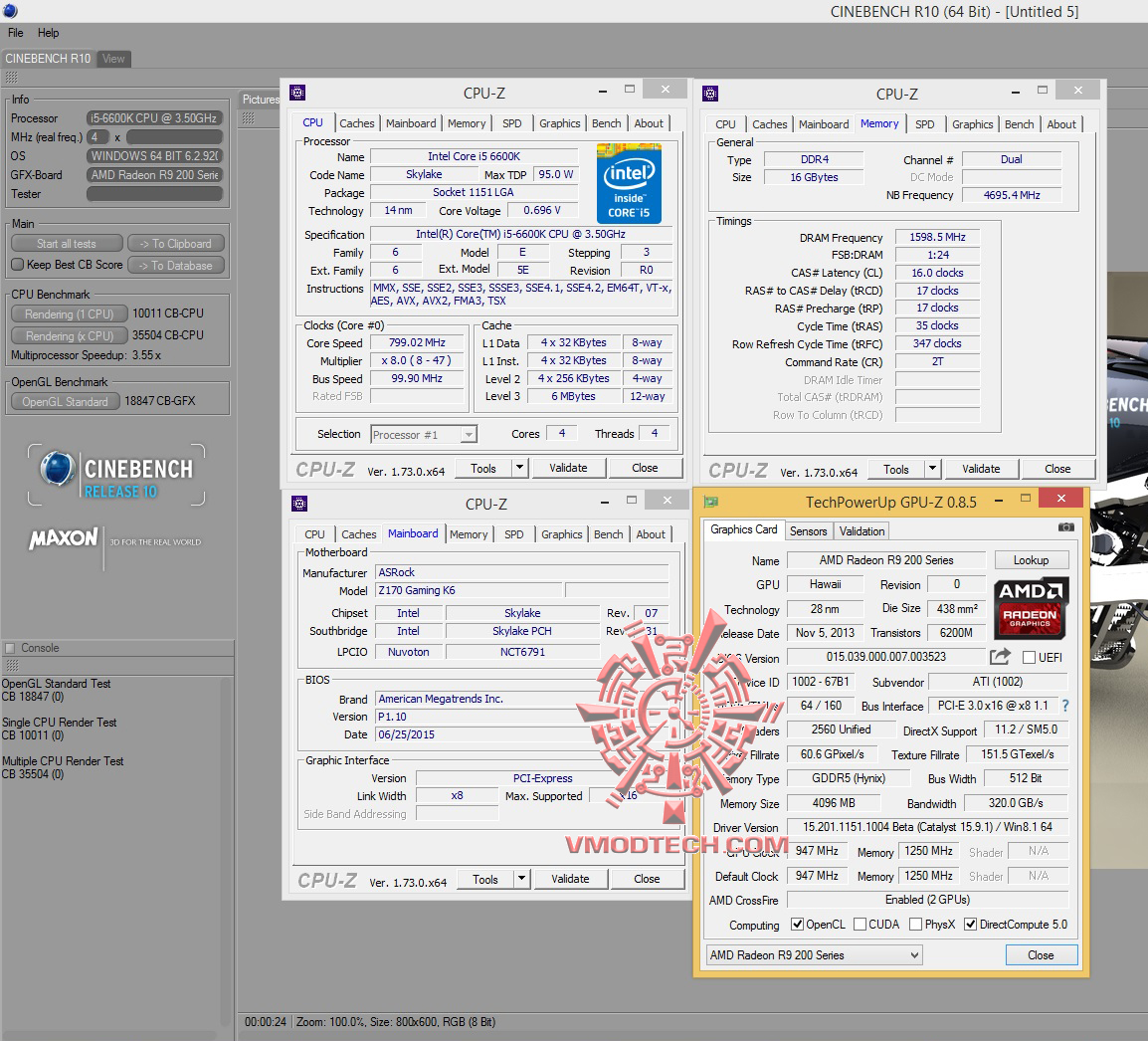Open the AMD Radeon R9 200 Series GPU selector
The height and width of the screenshot is (1041, 1148).
(x=814, y=955)
